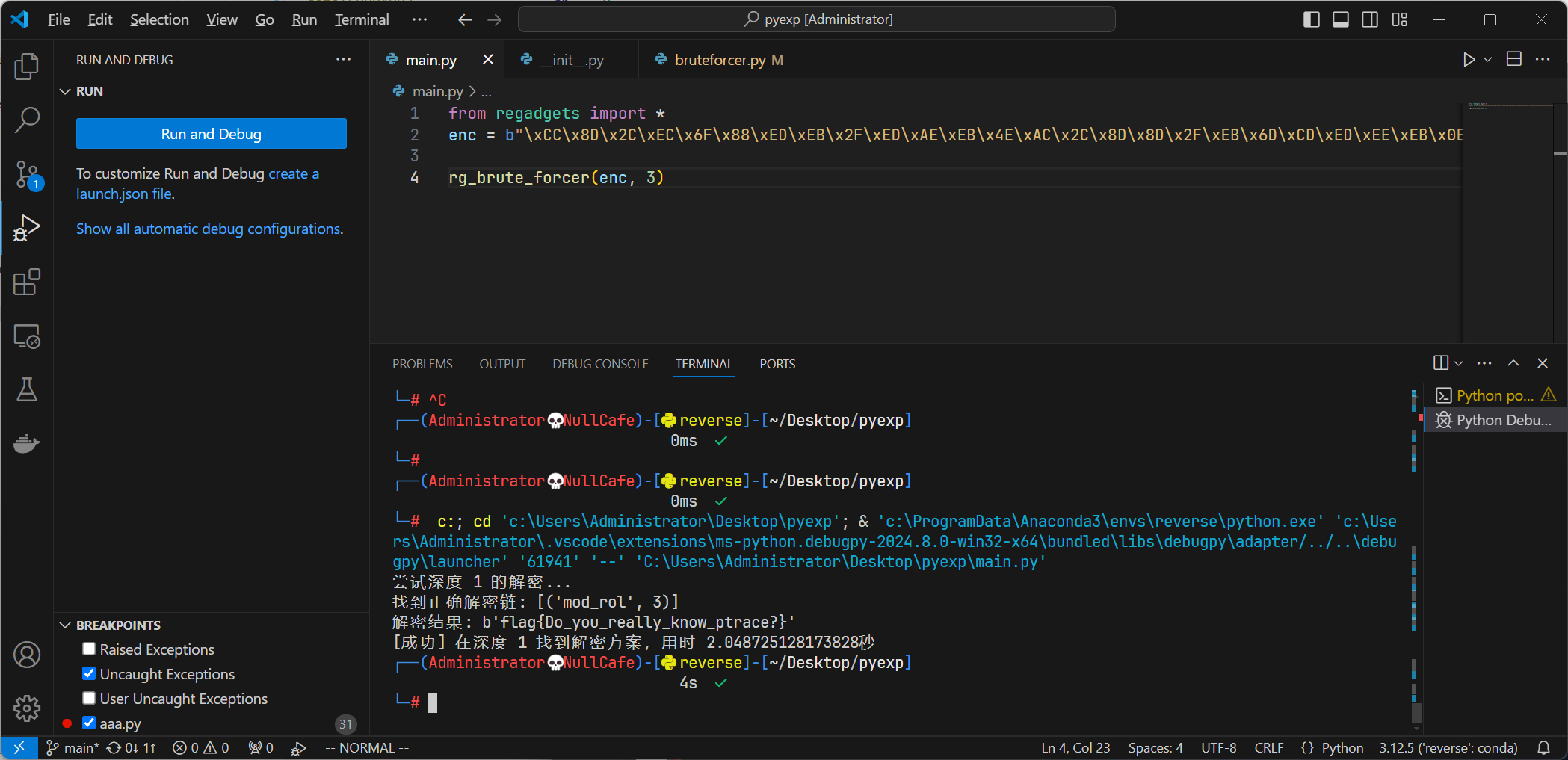Open the remote window status icon
The image size is (1568, 760).
19,748
